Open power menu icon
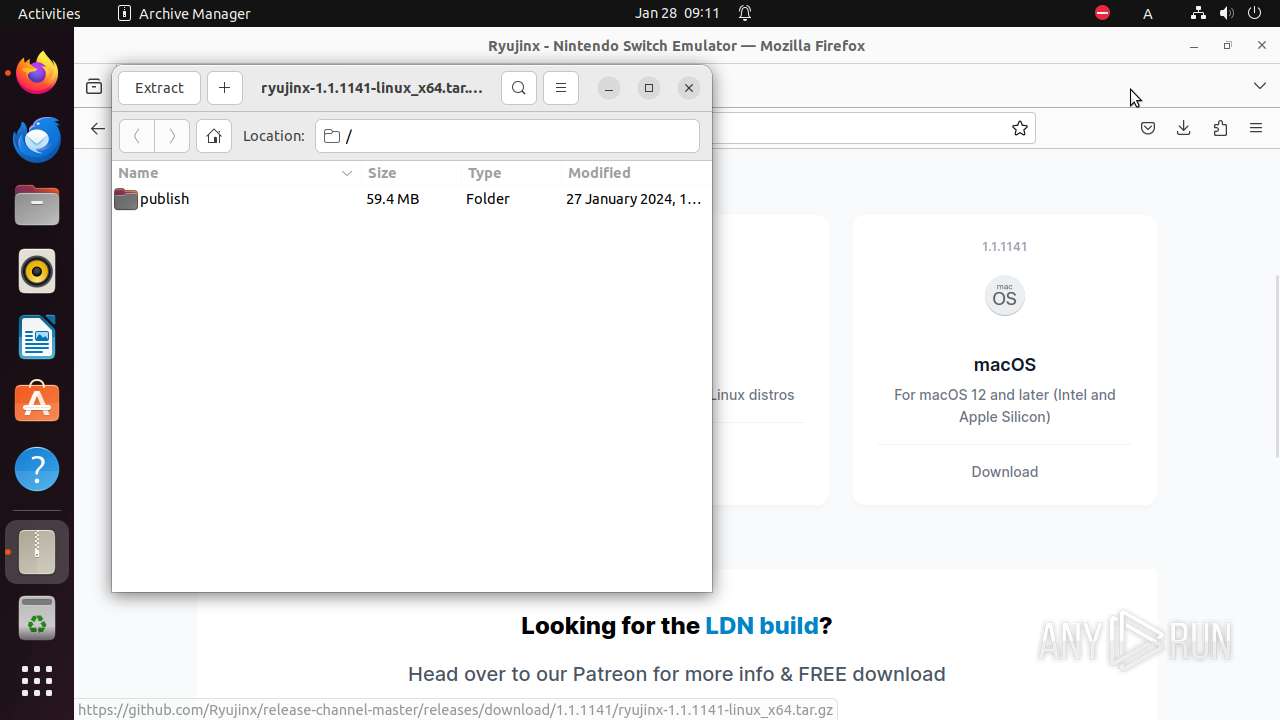 [x=1256, y=13]
